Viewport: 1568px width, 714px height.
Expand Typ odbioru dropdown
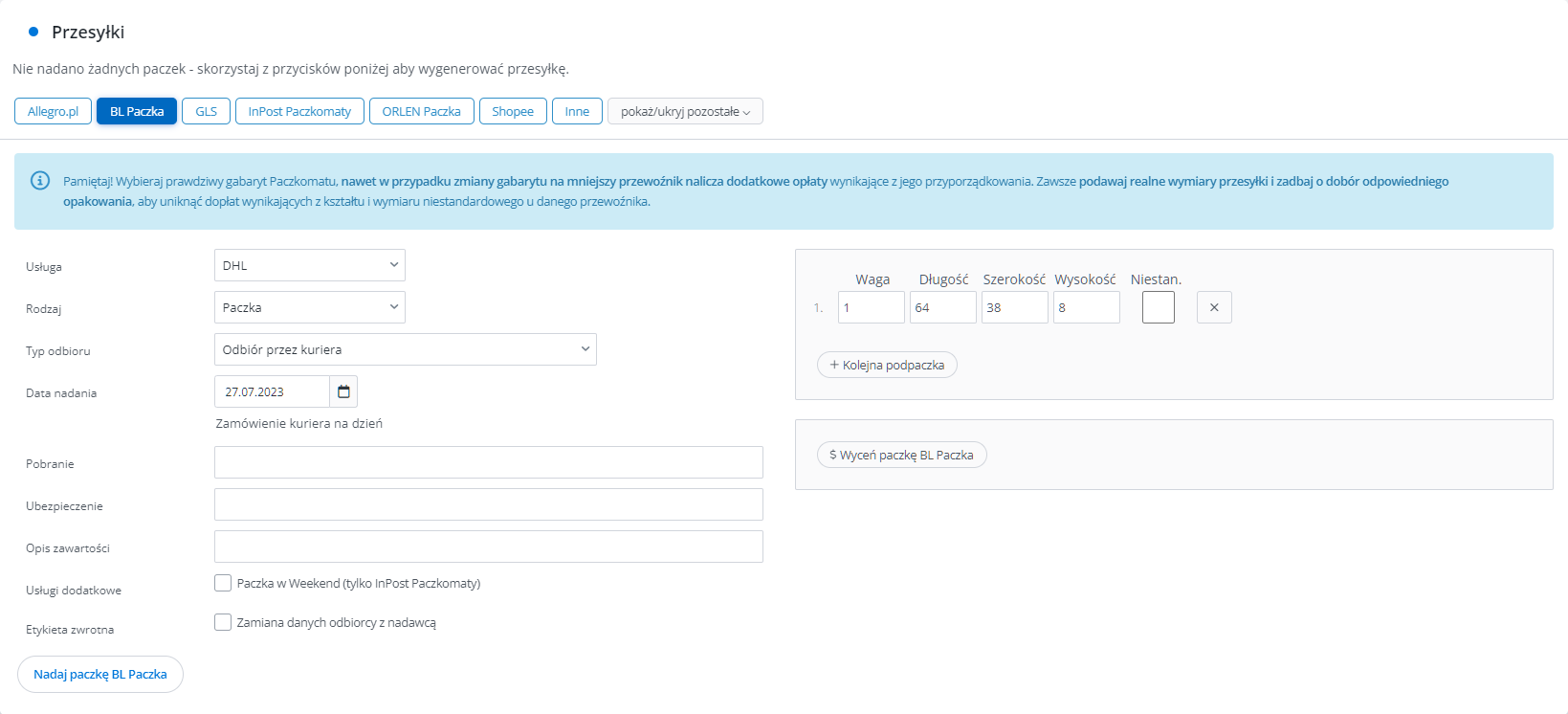click(x=406, y=349)
